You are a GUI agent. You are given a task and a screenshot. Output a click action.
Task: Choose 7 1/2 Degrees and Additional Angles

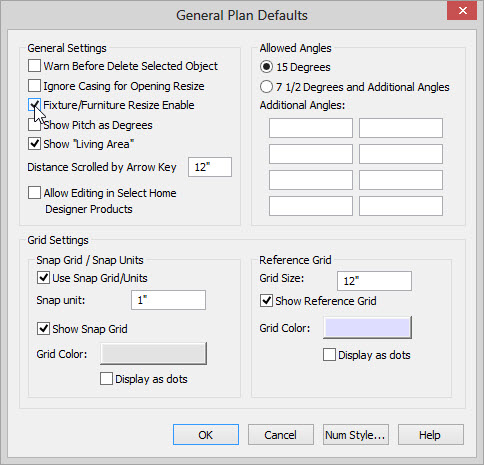pyautogui.click(x=266, y=87)
